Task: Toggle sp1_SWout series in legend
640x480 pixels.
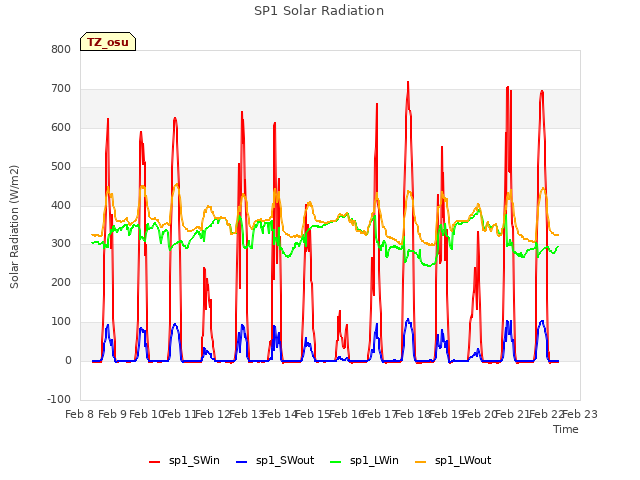Action: click(276, 461)
